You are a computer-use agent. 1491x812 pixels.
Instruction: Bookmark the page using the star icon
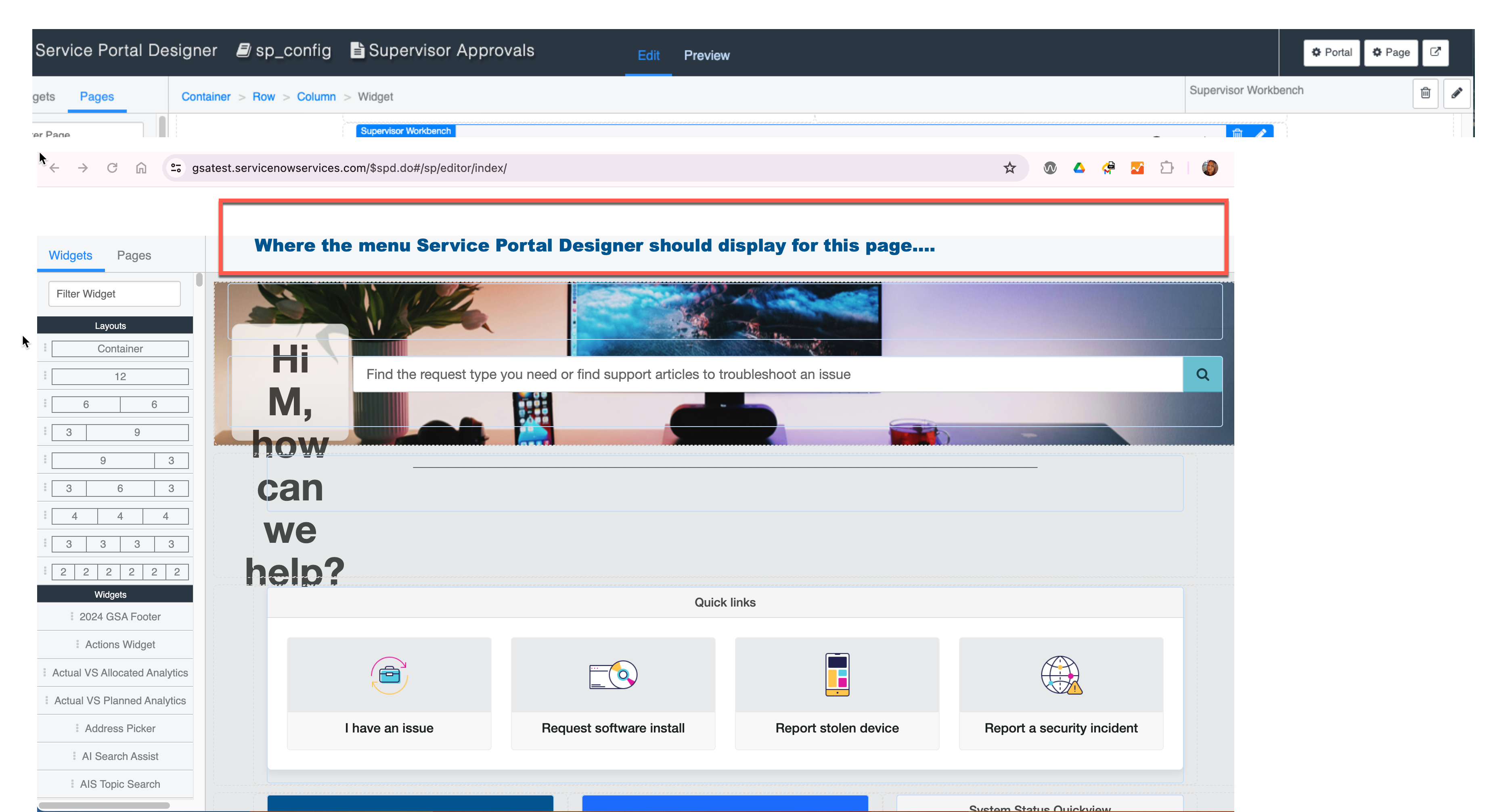(x=1009, y=168)
